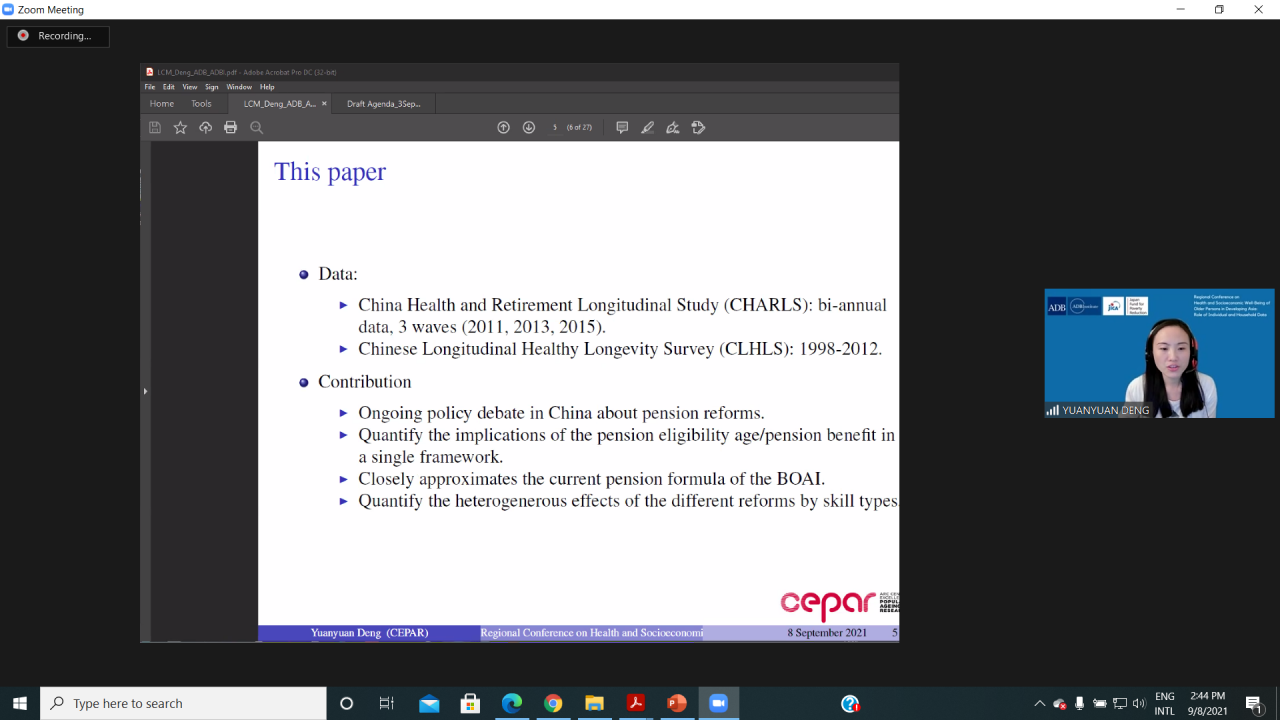This screenshot has width=1280, height=720.
Task: Open the File menu in Acrobat
Action: point(150,87)
